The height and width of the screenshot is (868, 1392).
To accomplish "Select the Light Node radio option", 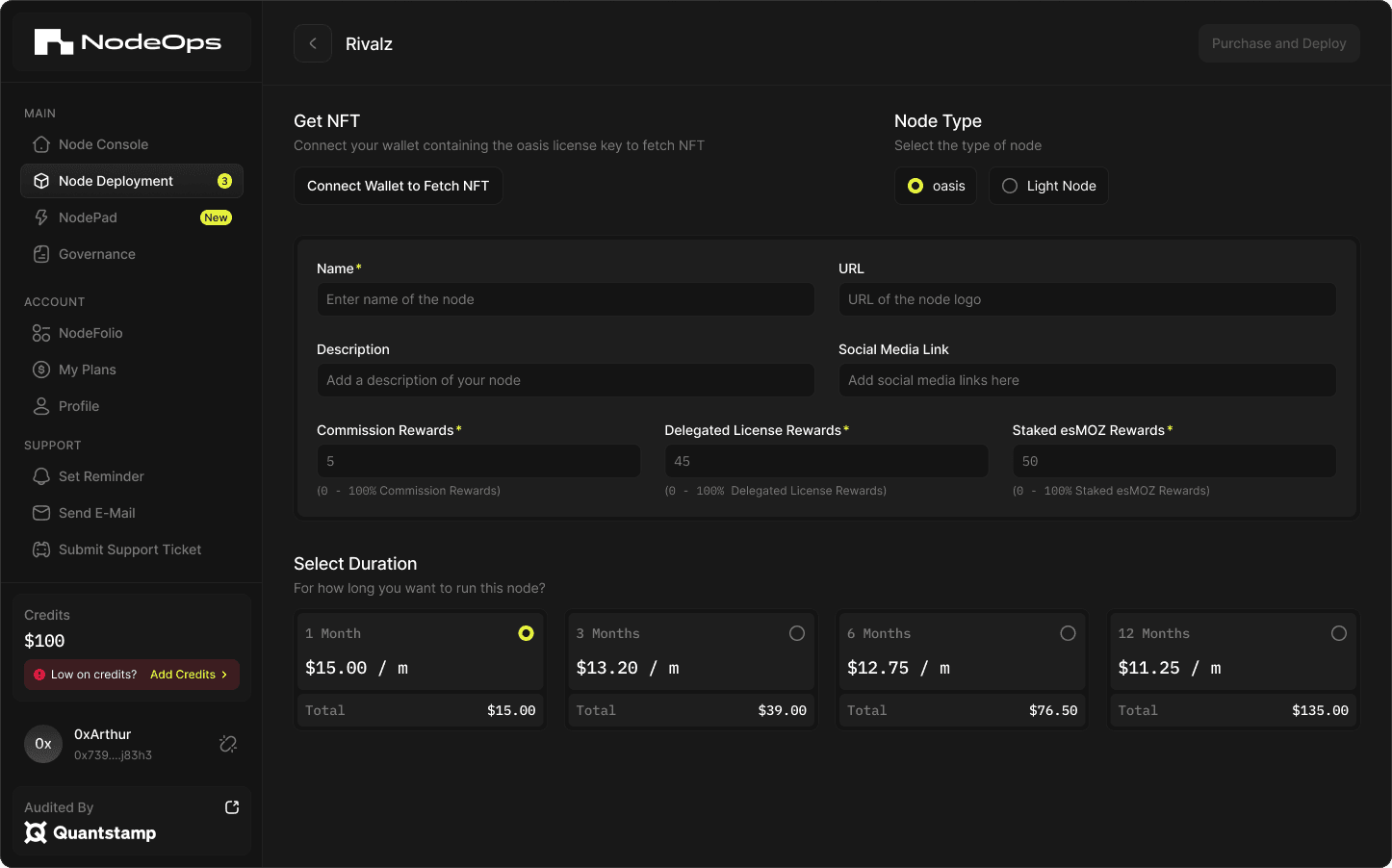I will [1010, 186].
